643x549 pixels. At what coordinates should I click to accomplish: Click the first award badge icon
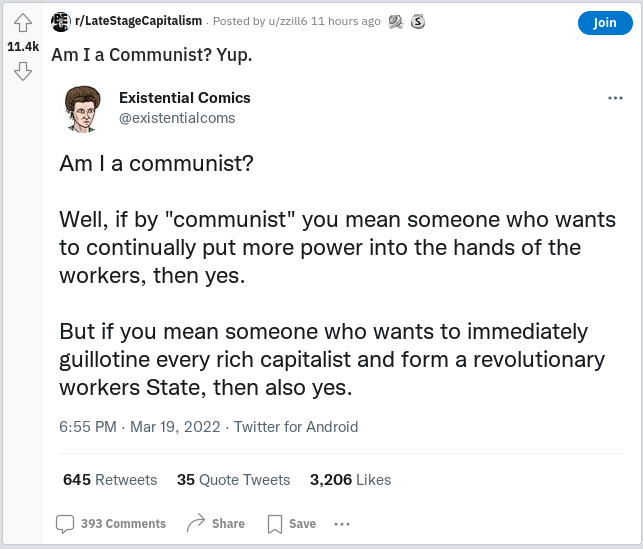pyautogui.click(x=397, y=21)
